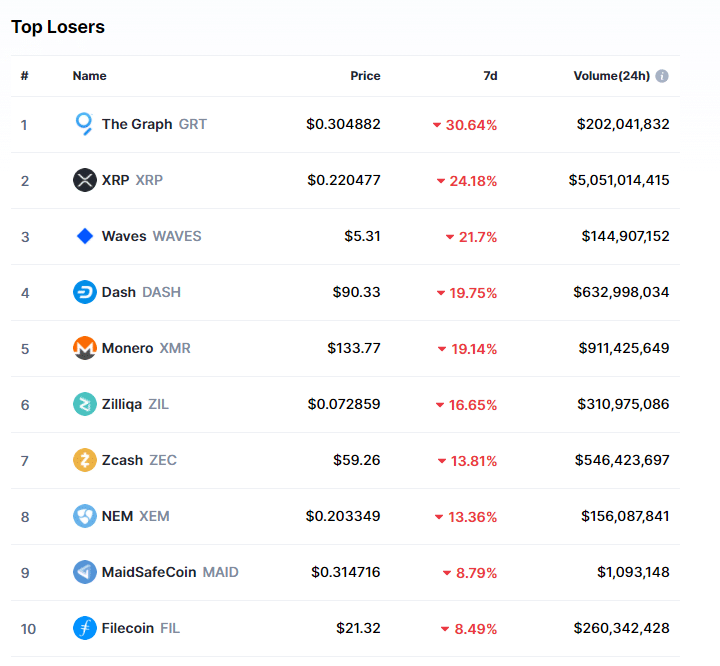The height and width of the screenshot is (666, 720).
Task: Click Dash price $90.33
Action: click(356, 292)
